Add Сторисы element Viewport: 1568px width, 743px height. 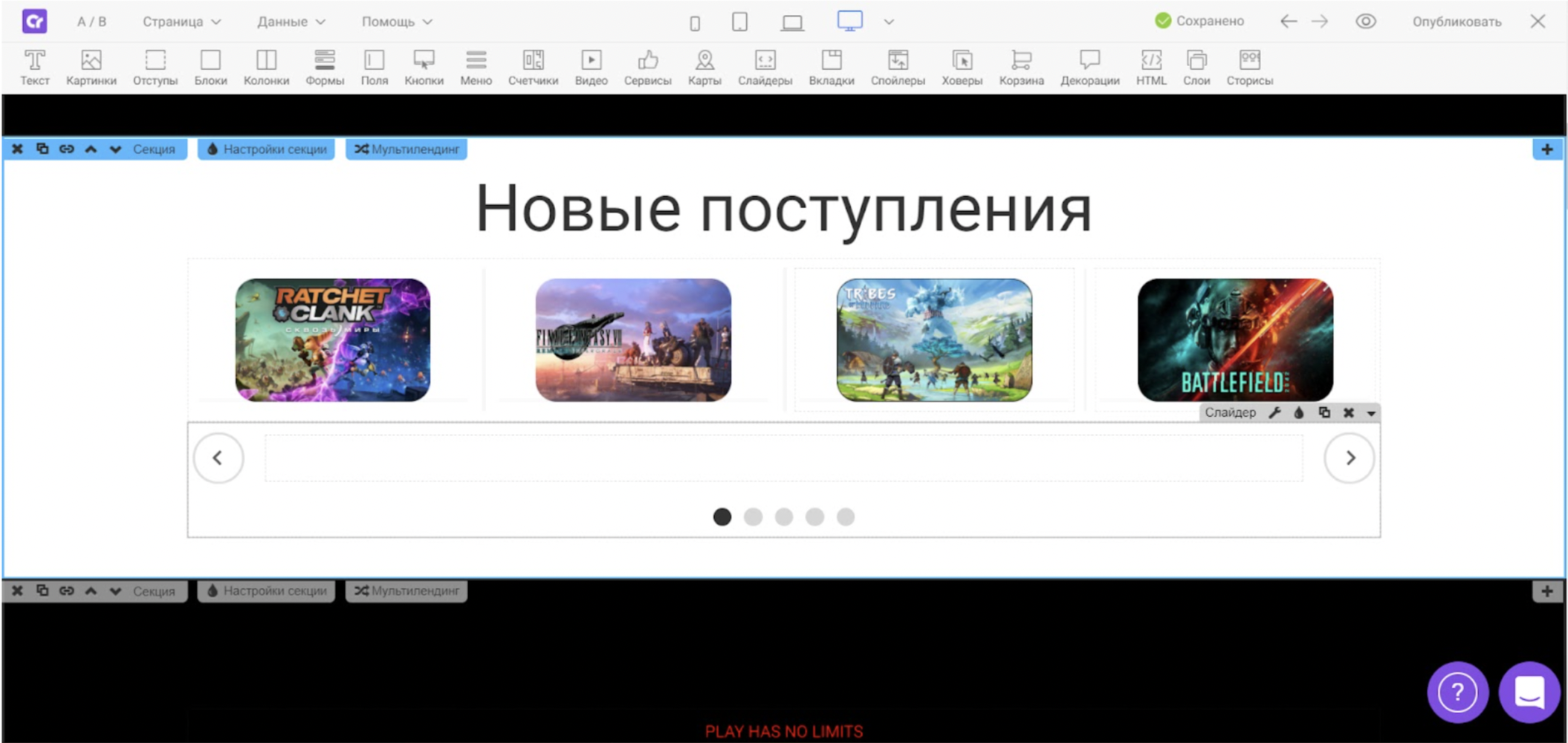pos(1249,68)
